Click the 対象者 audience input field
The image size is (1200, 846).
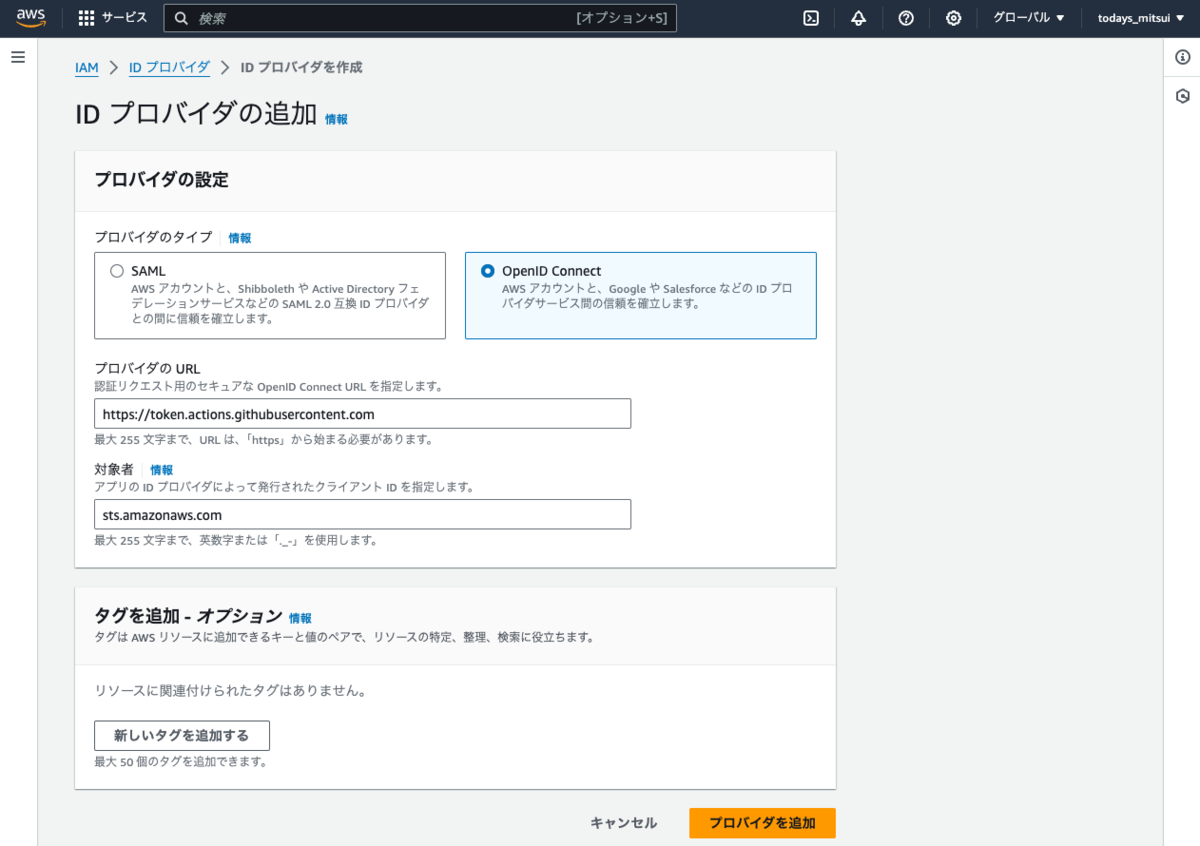pos(362,515)
